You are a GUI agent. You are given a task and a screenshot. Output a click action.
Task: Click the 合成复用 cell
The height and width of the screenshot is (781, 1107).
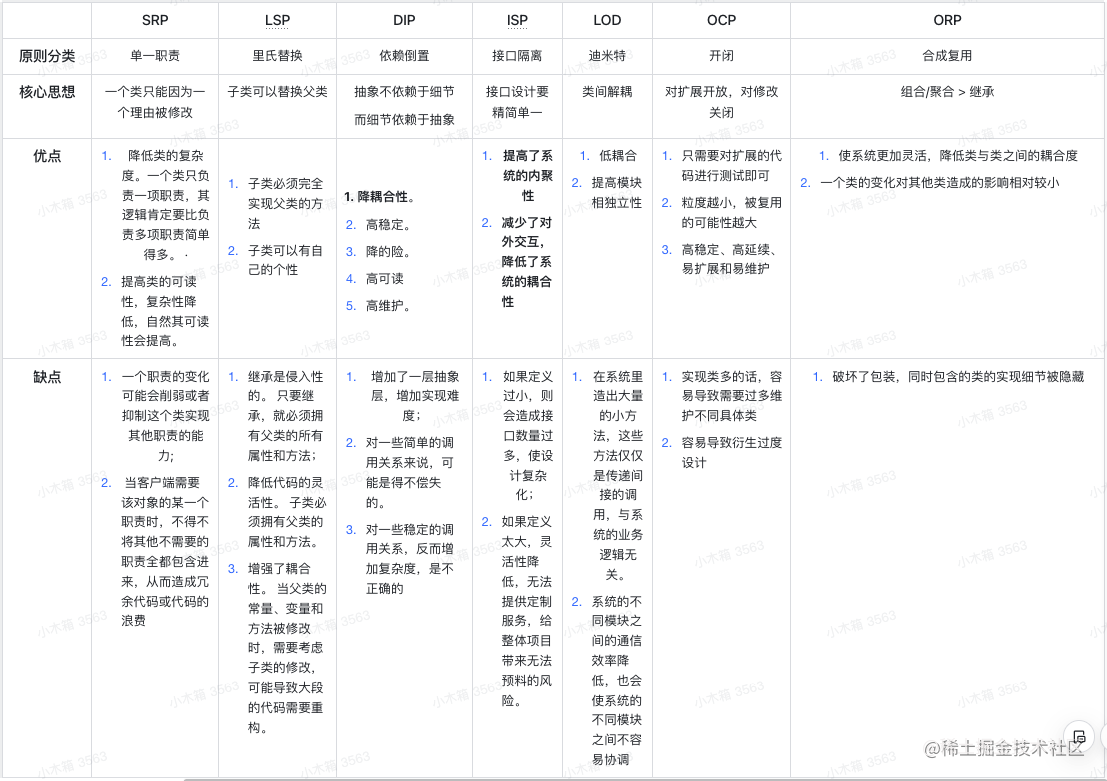click(947, 56)
